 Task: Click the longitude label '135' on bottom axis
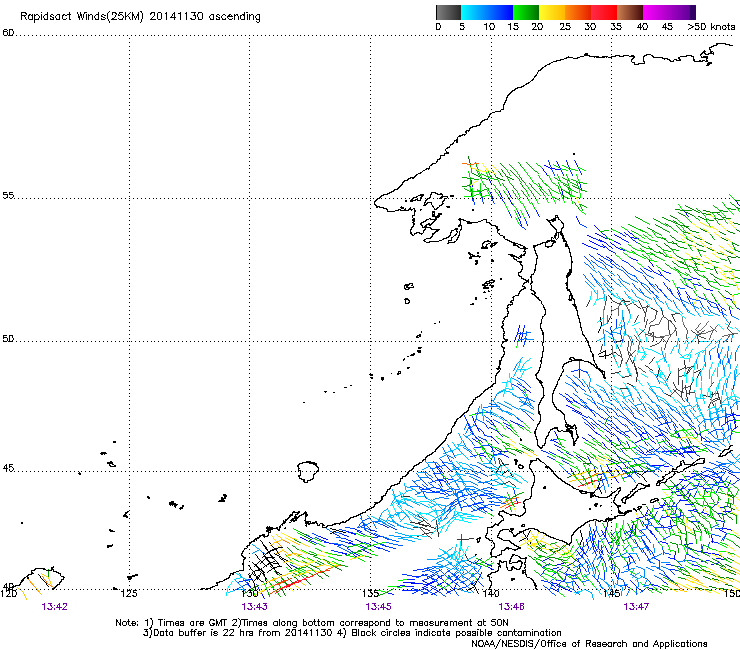coord(371,593)
